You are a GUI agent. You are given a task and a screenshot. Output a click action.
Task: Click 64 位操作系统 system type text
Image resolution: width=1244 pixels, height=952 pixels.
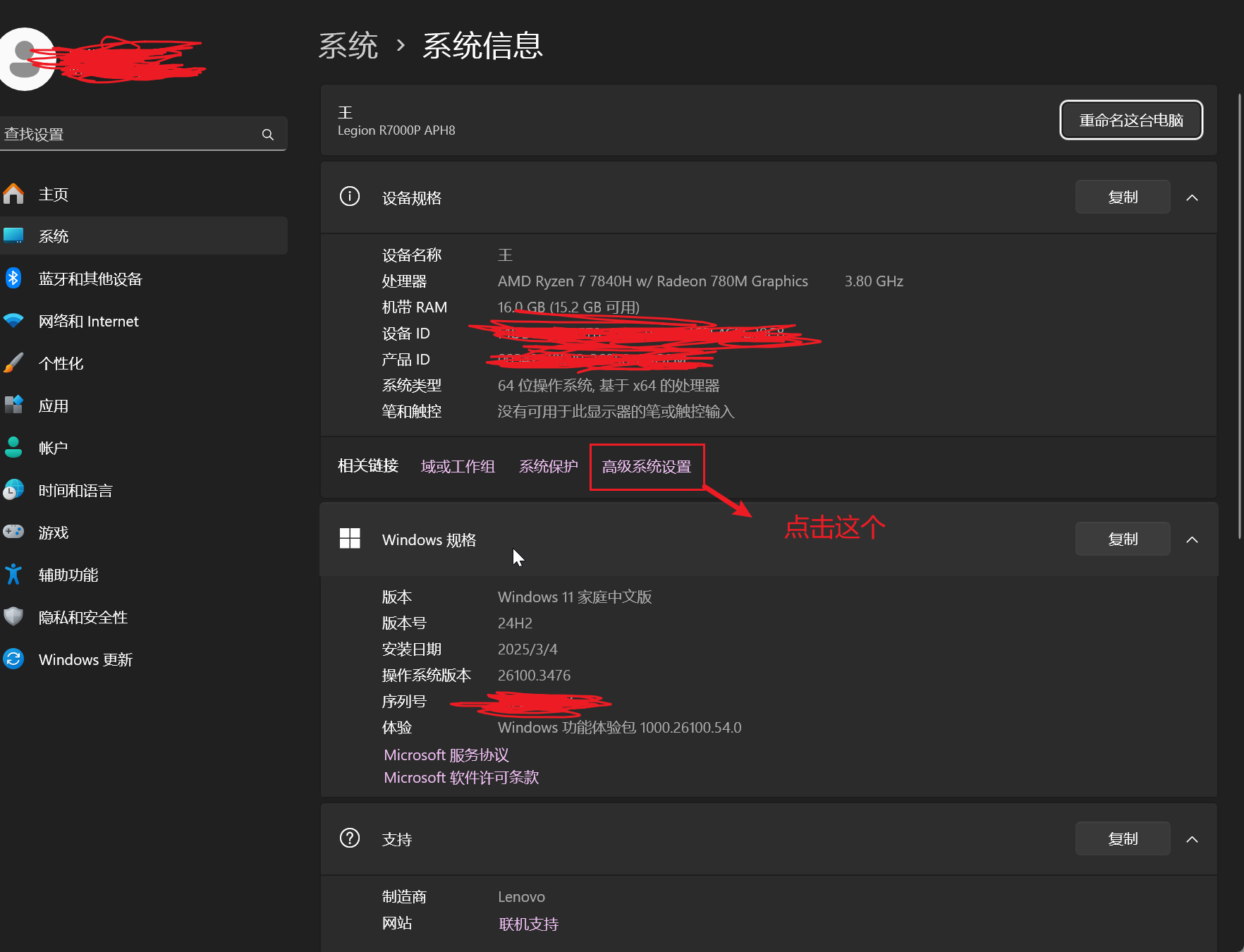[609, 386]
